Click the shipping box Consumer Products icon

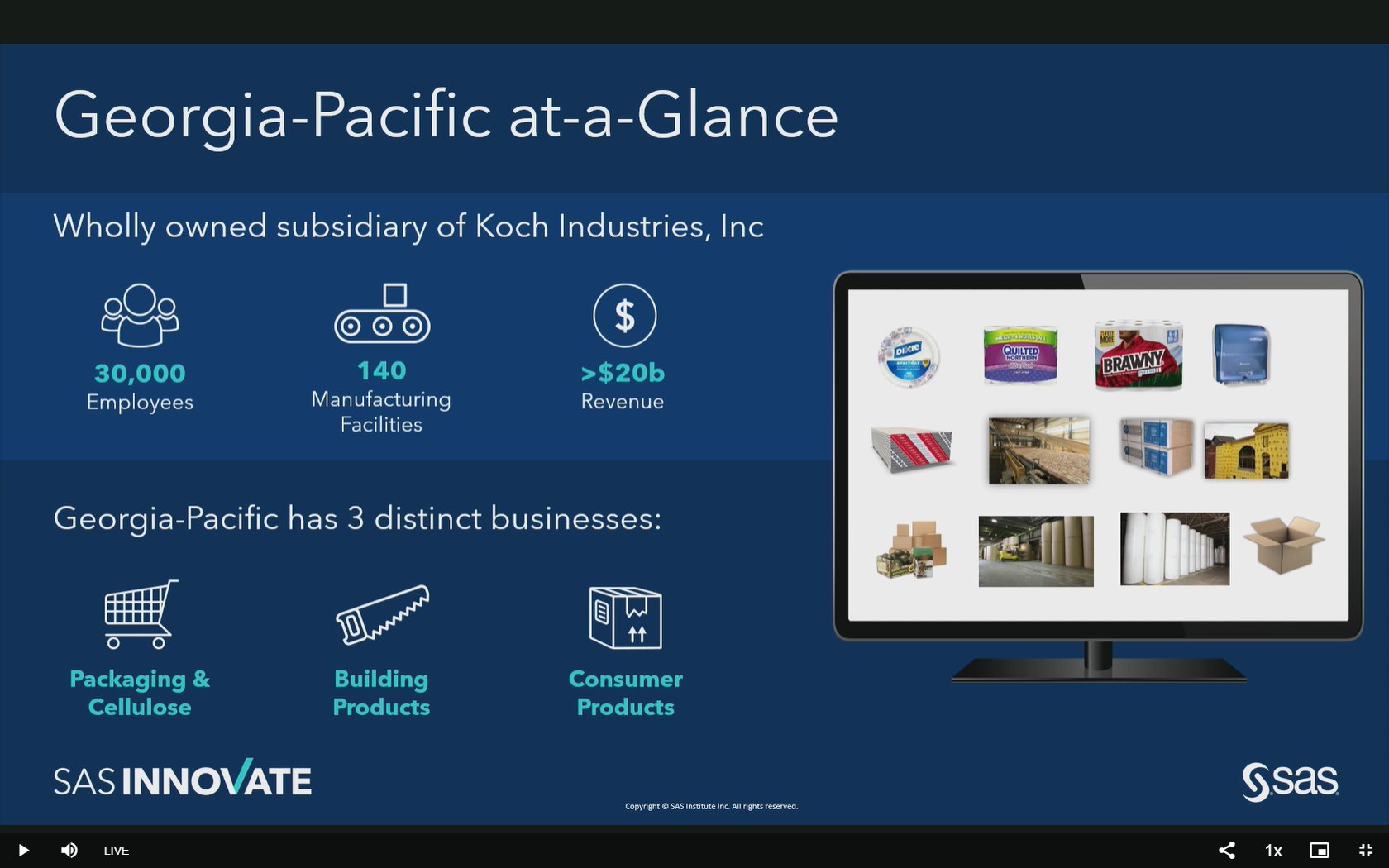coord(625,618)
